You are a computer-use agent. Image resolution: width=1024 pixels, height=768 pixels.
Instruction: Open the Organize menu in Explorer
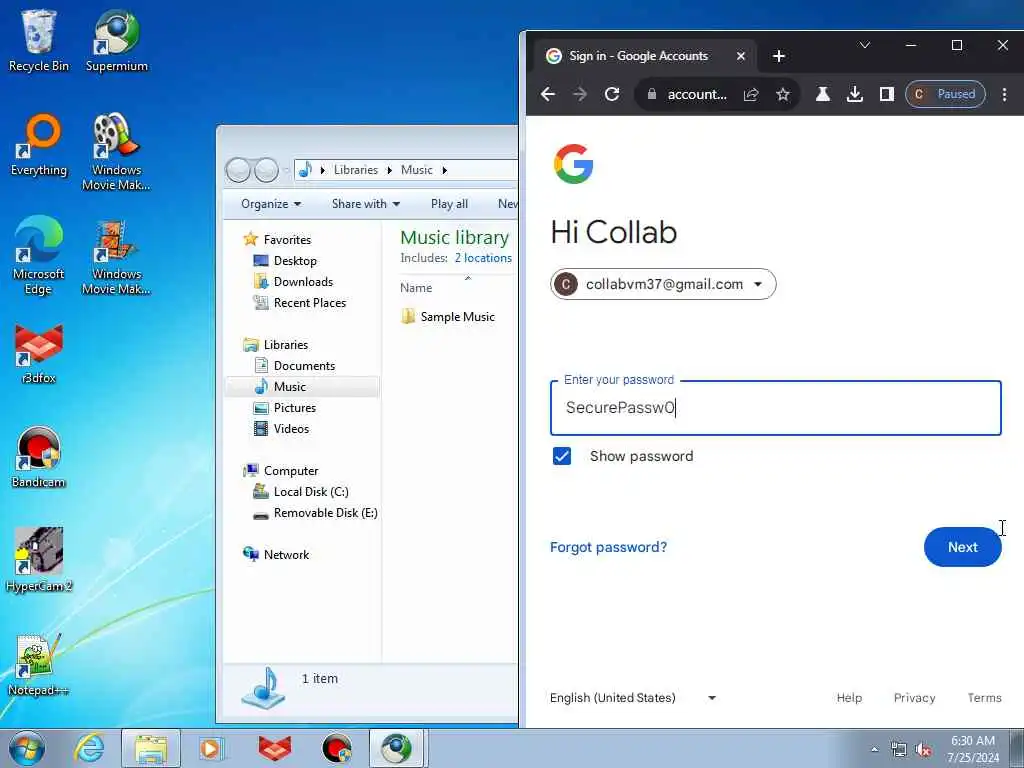[x=270, y=204]
